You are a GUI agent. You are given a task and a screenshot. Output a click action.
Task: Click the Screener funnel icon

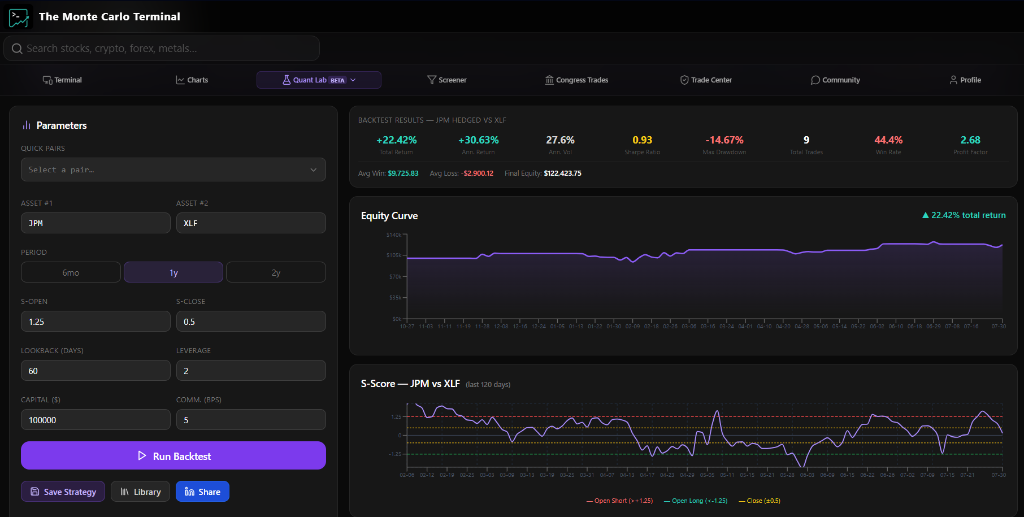coord(431,80)
